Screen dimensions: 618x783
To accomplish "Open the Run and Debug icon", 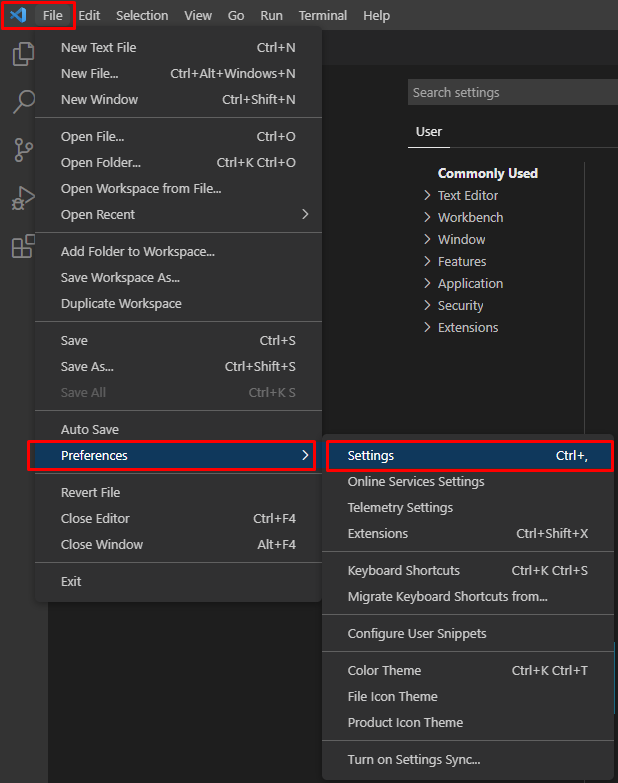I will tap(23, 198).
